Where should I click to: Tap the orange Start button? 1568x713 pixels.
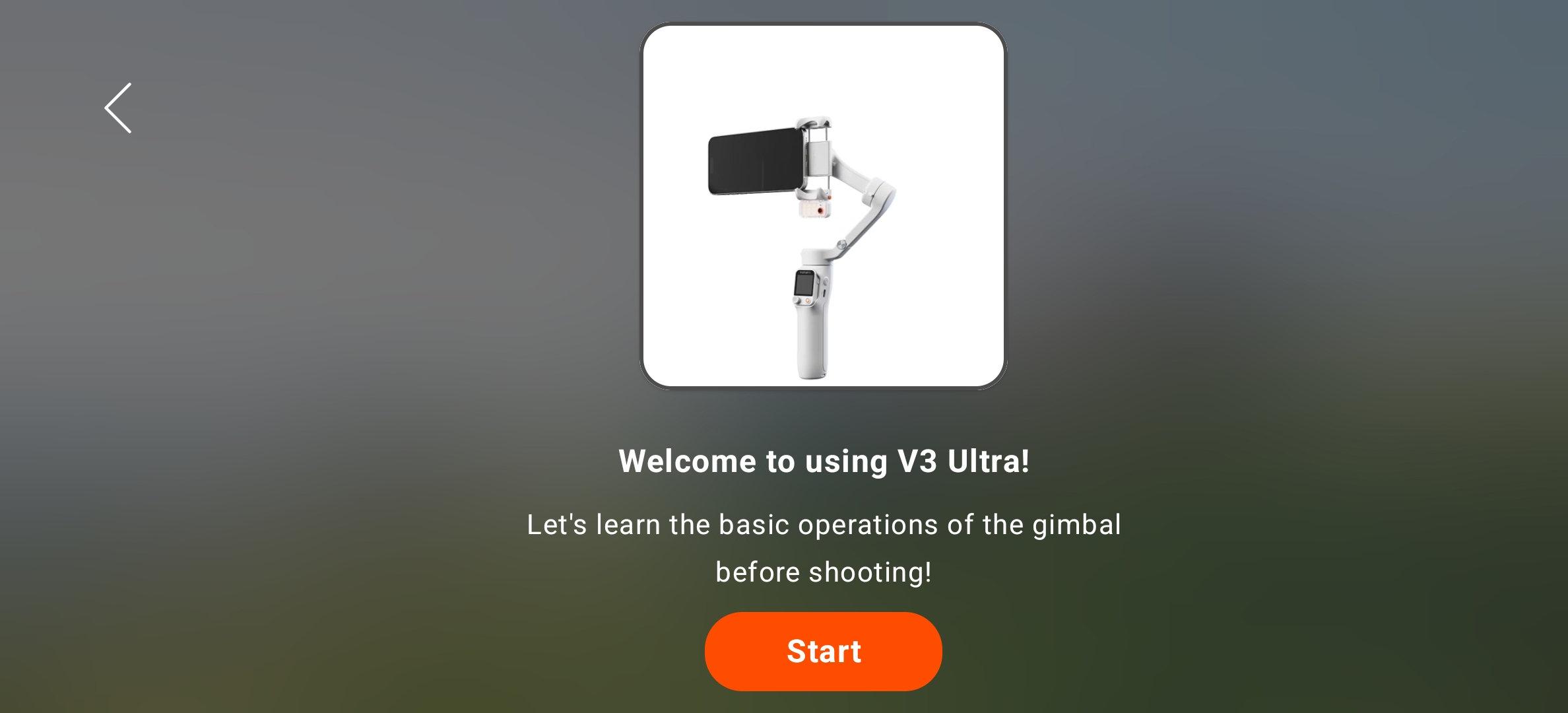coord(823,651)
